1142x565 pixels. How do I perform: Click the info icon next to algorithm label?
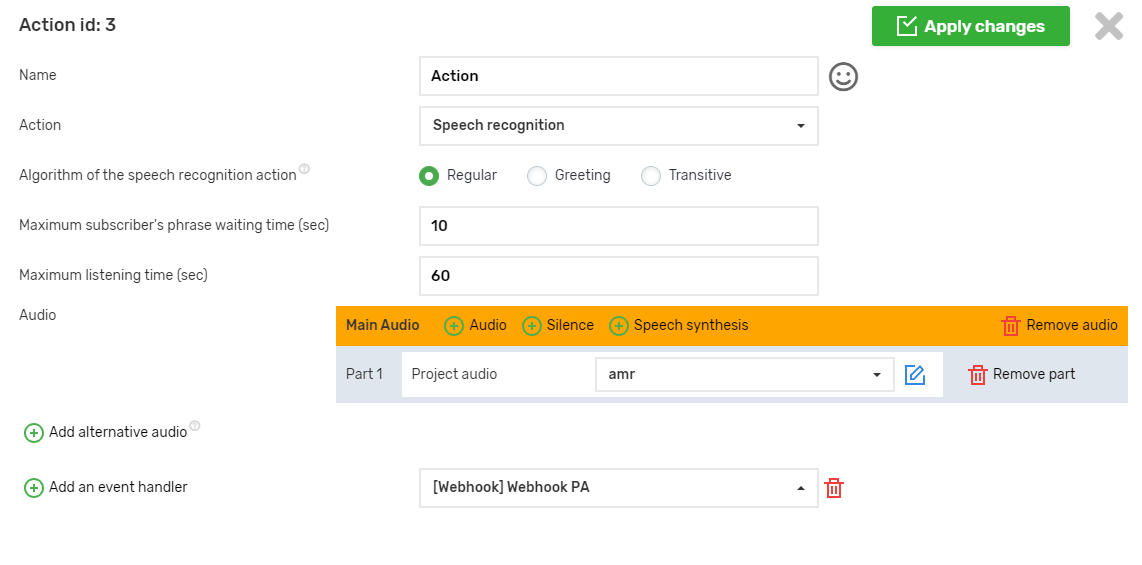[x=304, y=170]
